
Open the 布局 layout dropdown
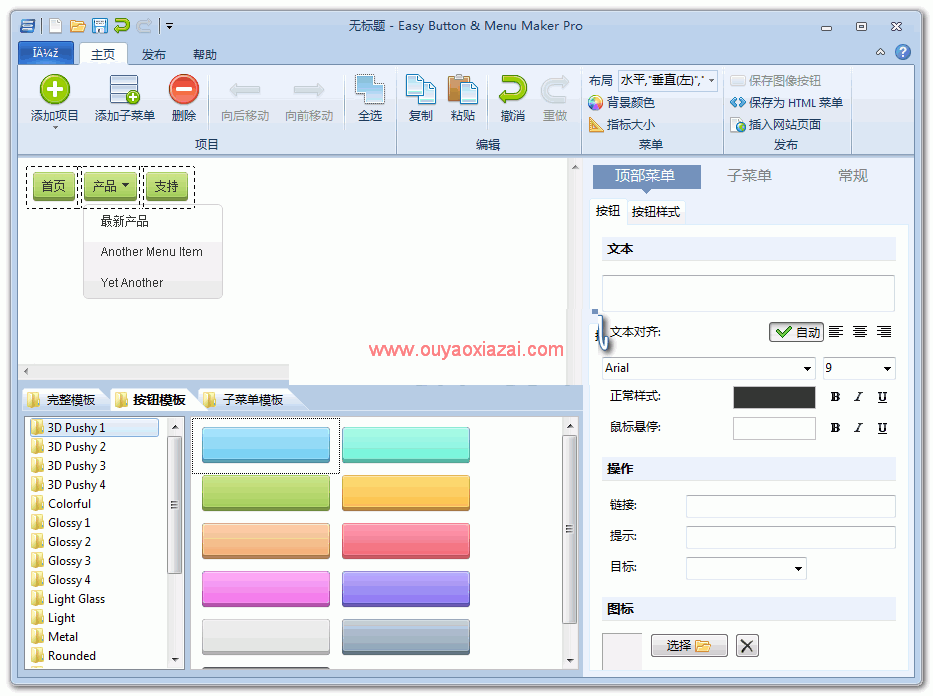click(712, 80)
